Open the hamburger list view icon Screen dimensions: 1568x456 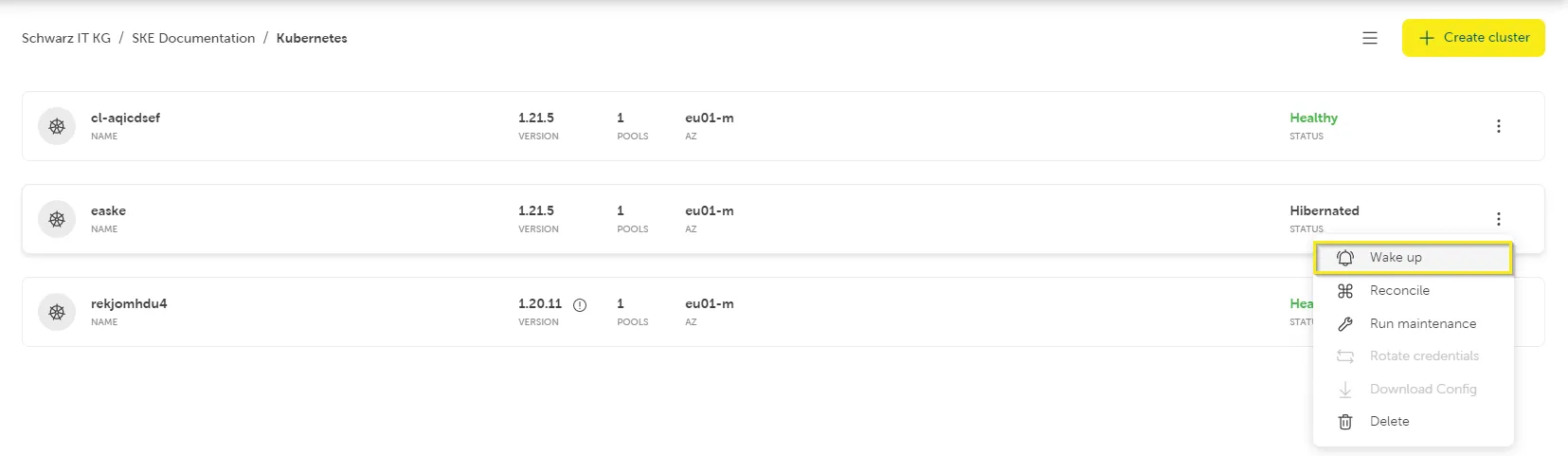click(x=1370, y=38)
